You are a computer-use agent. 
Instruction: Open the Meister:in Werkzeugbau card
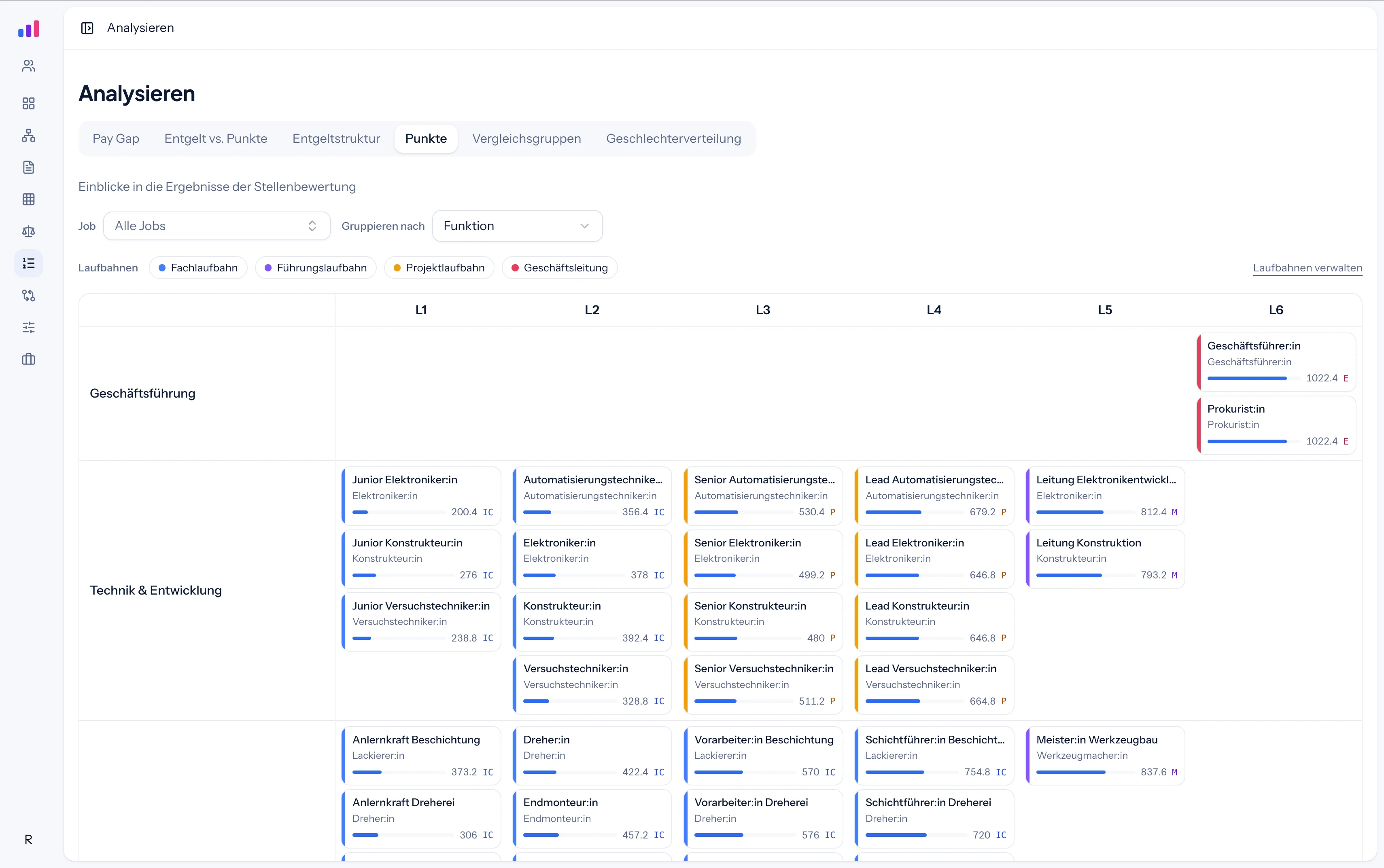tap(1105, 756)
